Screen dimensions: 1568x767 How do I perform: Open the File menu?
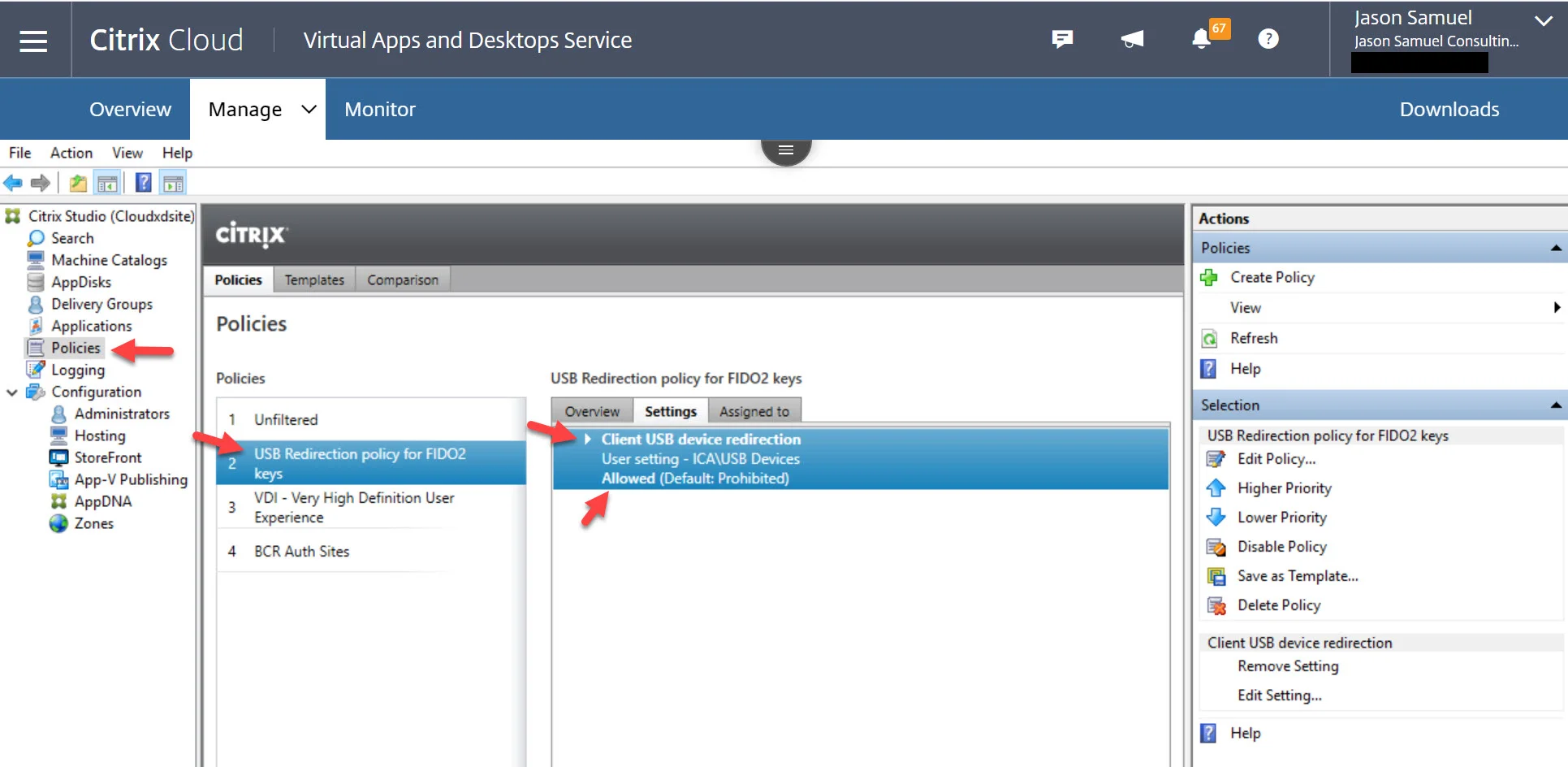point(19,153)
